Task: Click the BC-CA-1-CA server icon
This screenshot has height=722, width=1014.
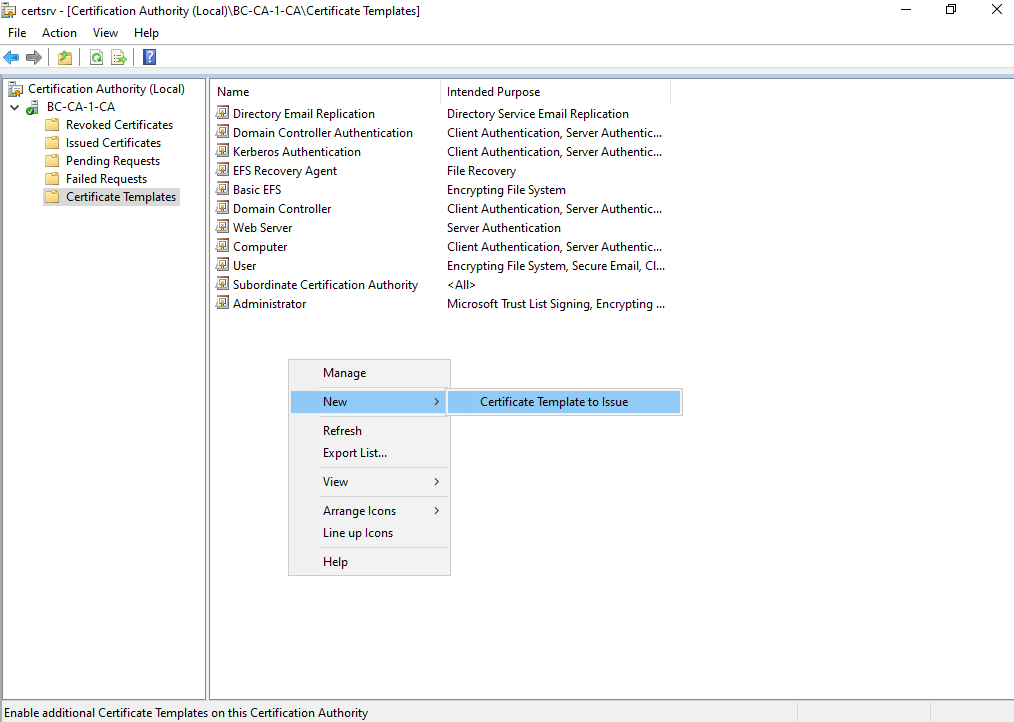Action: (32, 107)
